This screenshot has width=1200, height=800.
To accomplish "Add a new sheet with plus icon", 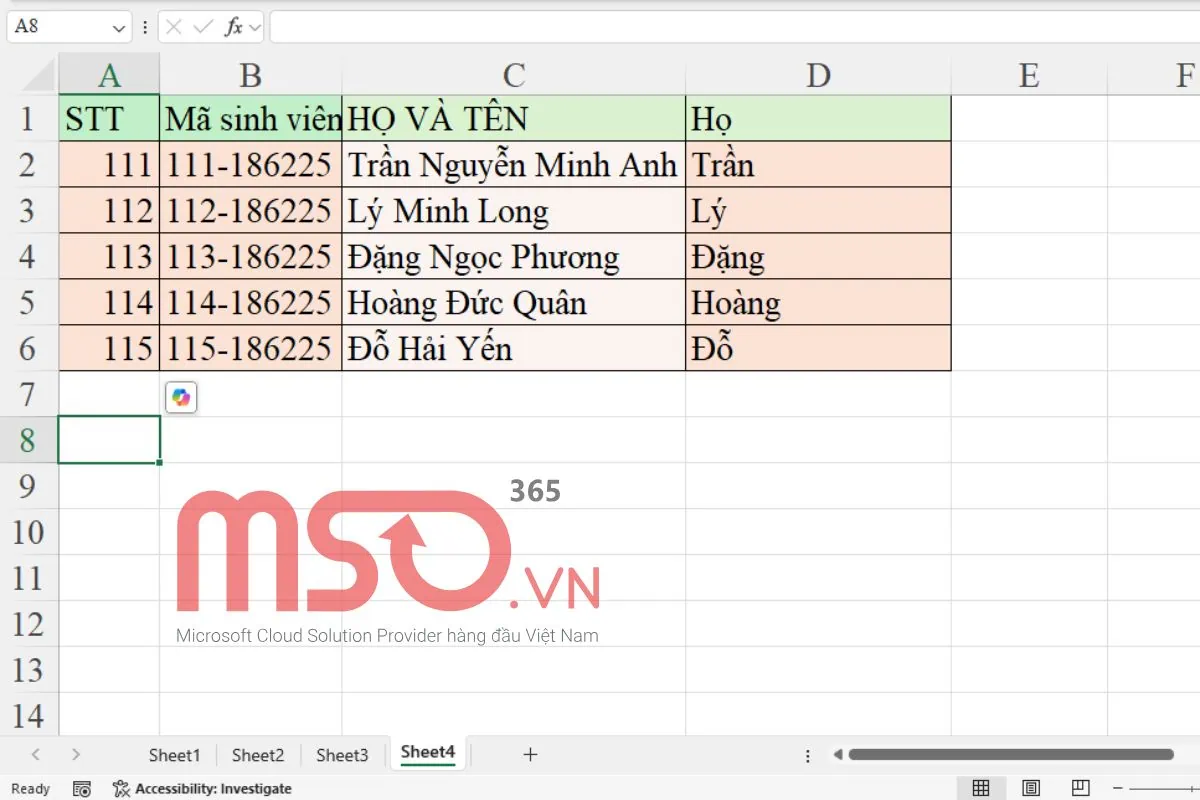I will coord(530,755).
